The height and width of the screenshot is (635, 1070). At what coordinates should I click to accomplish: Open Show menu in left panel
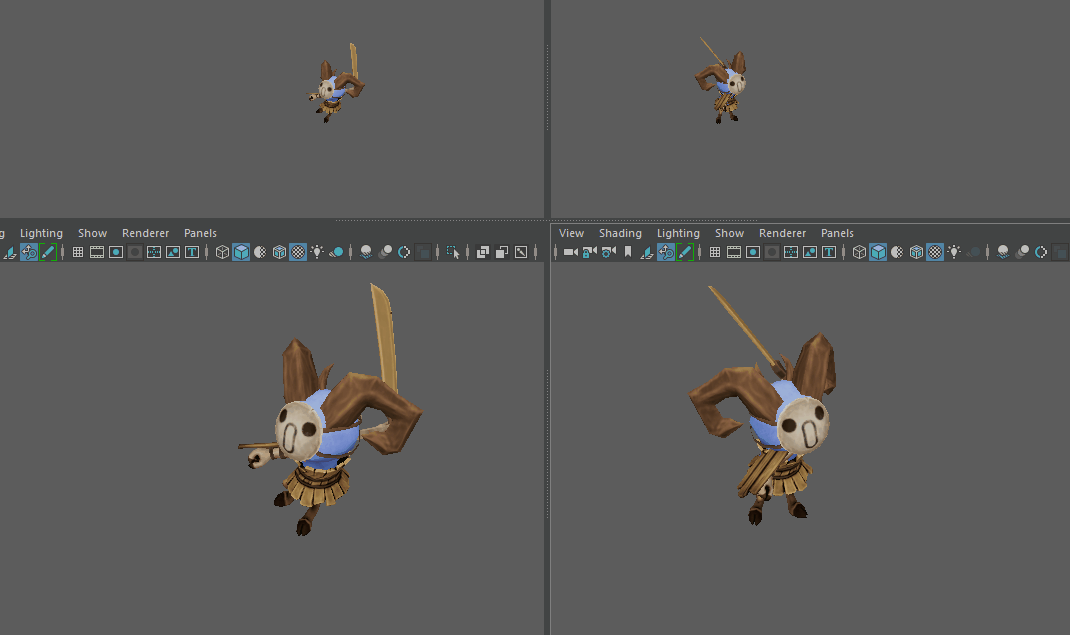pos(92,233)
